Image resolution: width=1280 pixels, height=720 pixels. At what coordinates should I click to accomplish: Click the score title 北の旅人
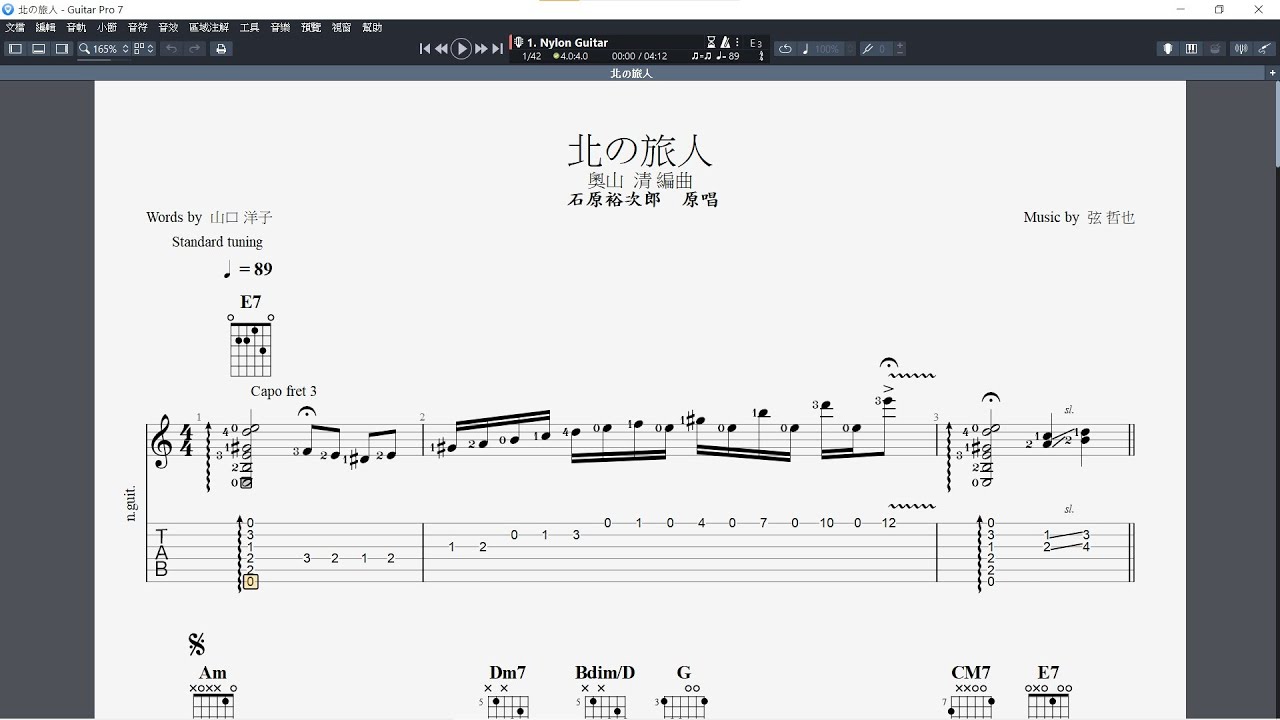(640, 150)
